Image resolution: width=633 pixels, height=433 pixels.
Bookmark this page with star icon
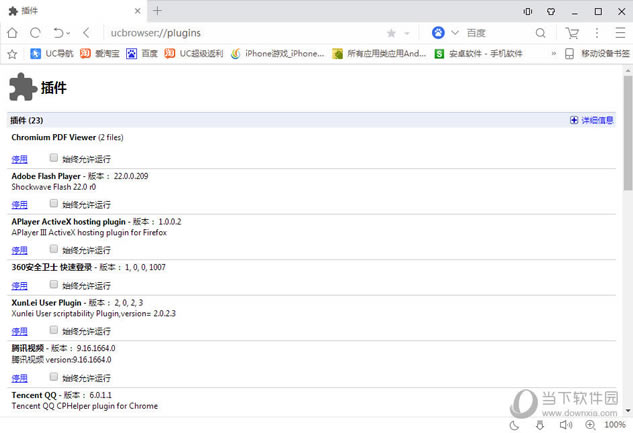[x=391, y=33]
